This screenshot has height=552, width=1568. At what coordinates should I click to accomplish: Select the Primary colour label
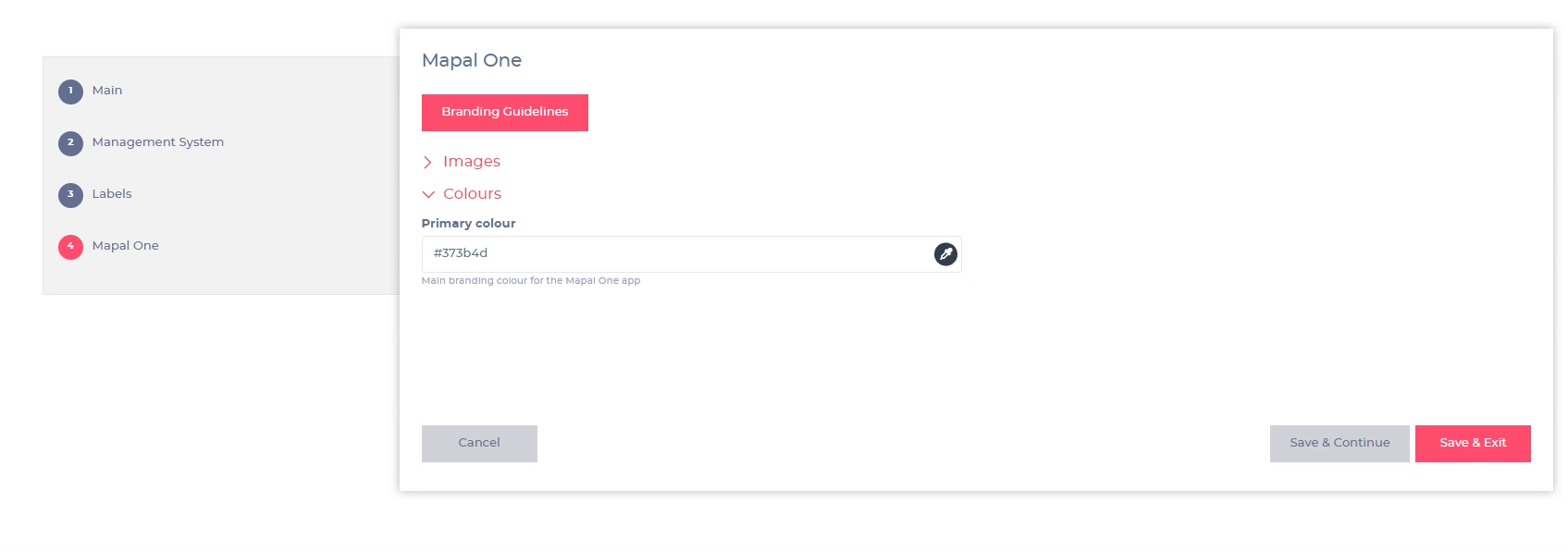point(469,224)
